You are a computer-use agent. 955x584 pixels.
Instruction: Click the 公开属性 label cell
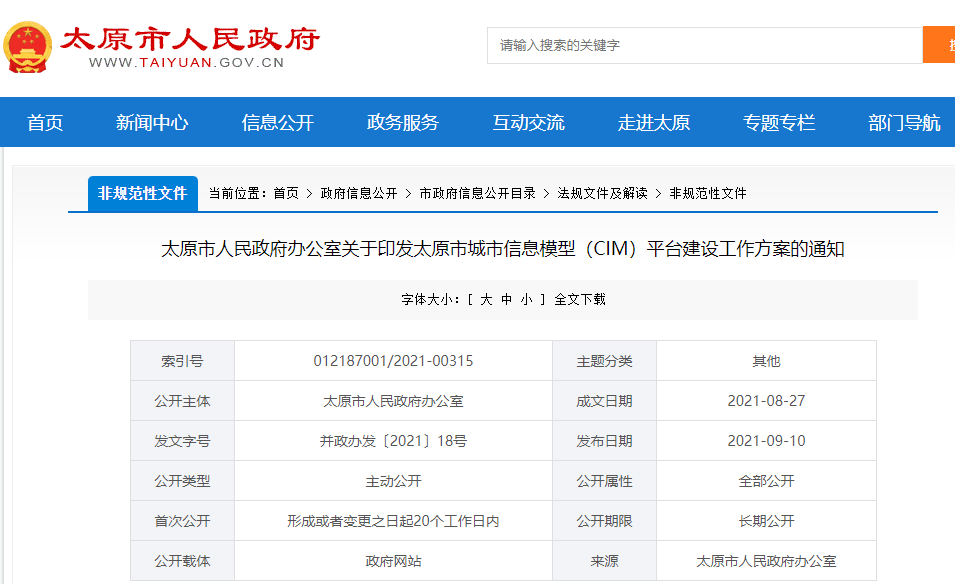click(x=604, y=481)
